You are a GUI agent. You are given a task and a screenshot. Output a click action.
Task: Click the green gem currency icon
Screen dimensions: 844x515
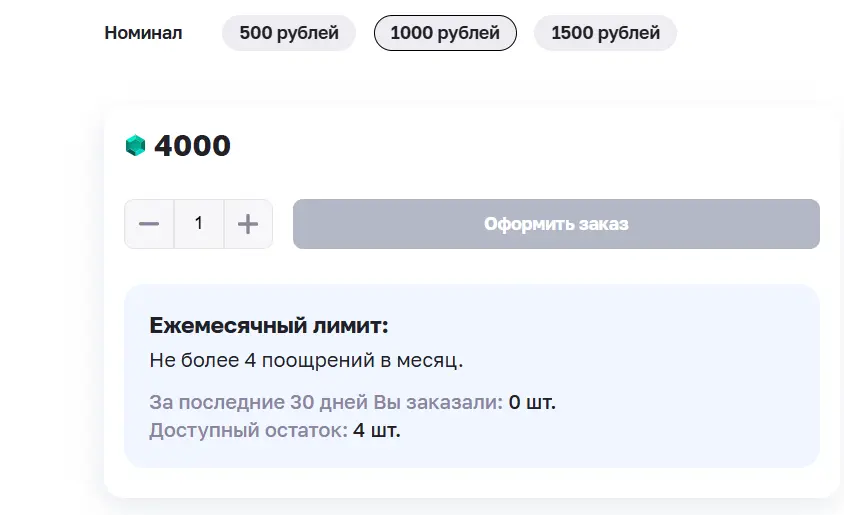[135, 145]
